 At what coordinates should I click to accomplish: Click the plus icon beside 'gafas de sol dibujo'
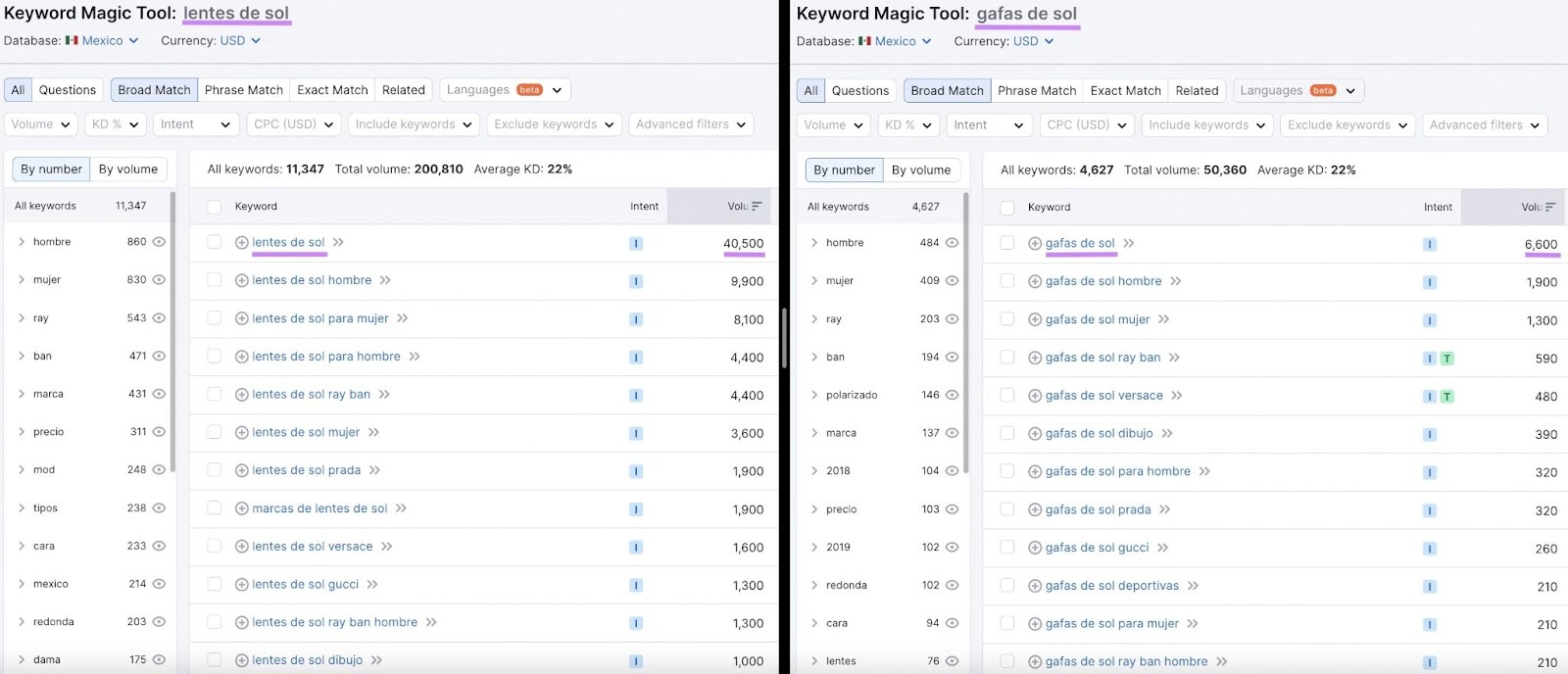[x=1035, y=434]
